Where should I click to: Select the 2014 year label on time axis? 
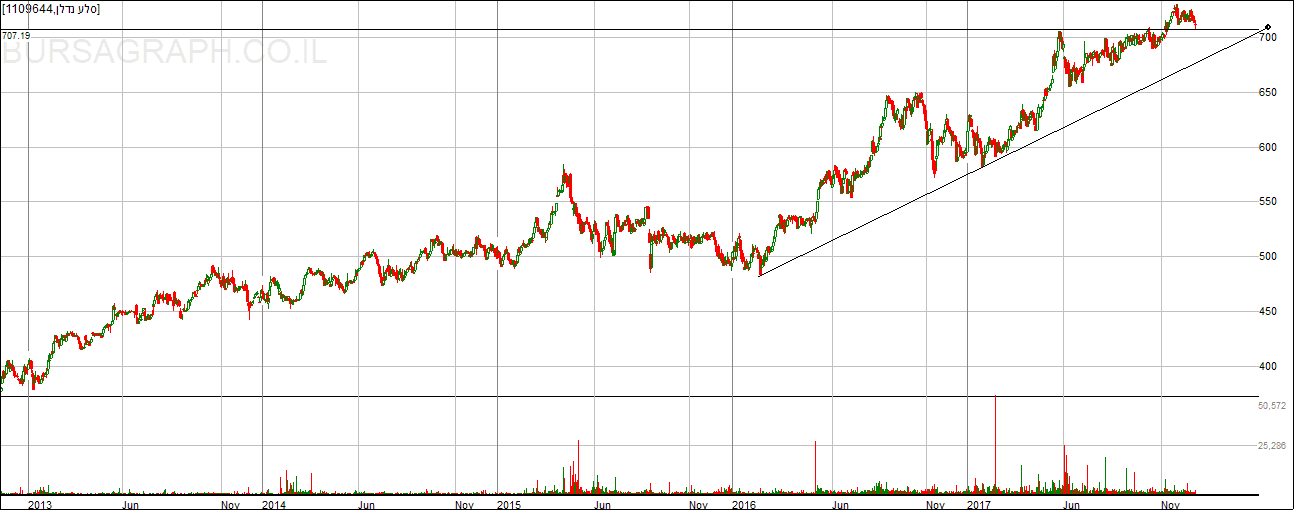[274, 505]
